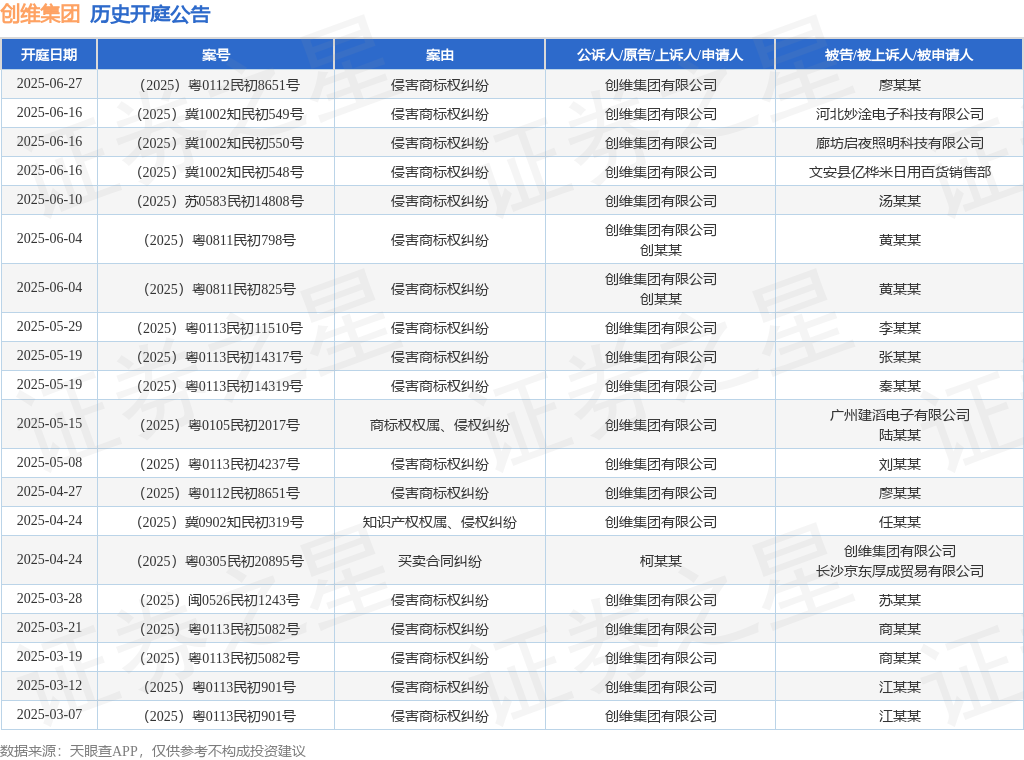
Task: Select case number 粤0811民初825号
Action: point(220,289)
